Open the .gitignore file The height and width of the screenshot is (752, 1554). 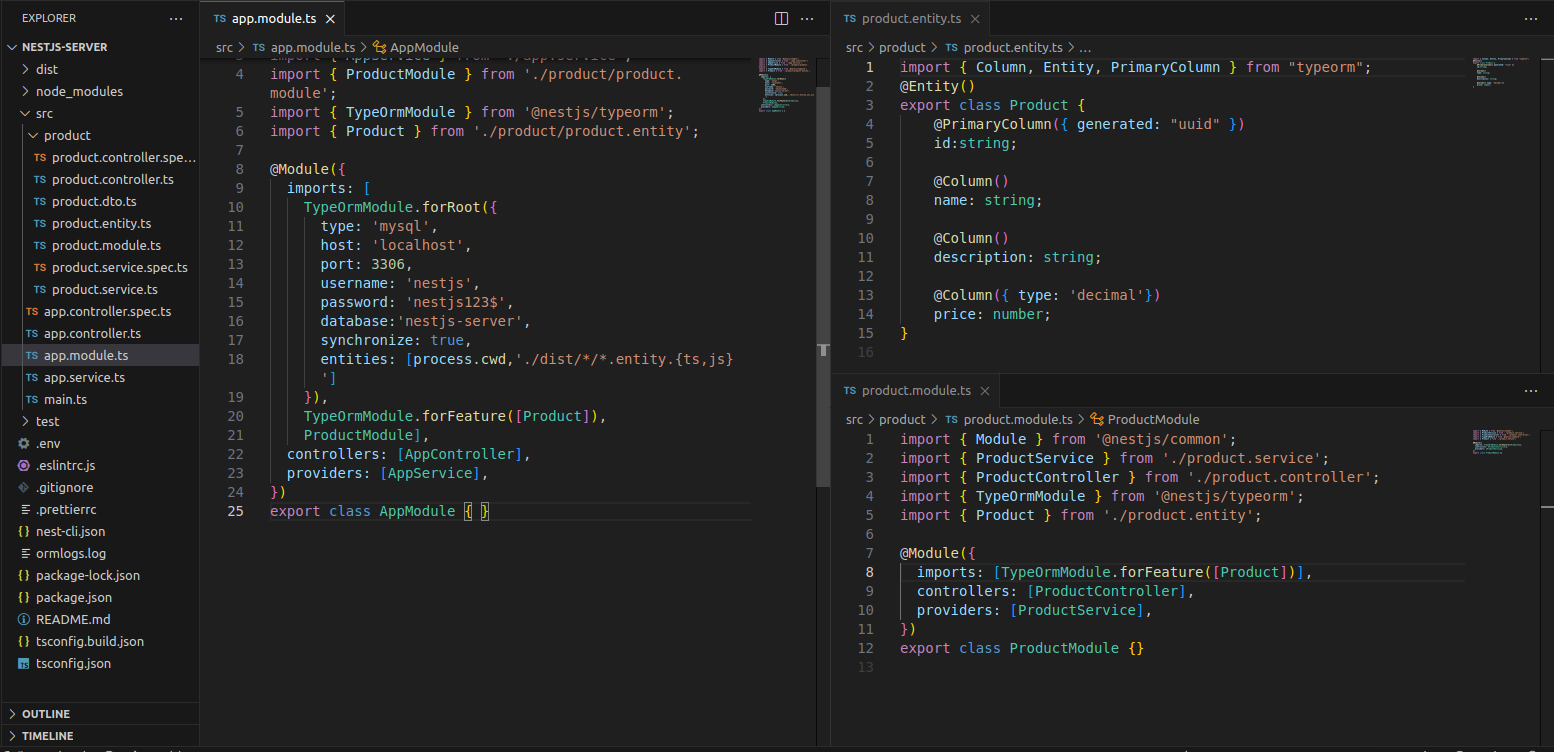(x=100, y=487)
